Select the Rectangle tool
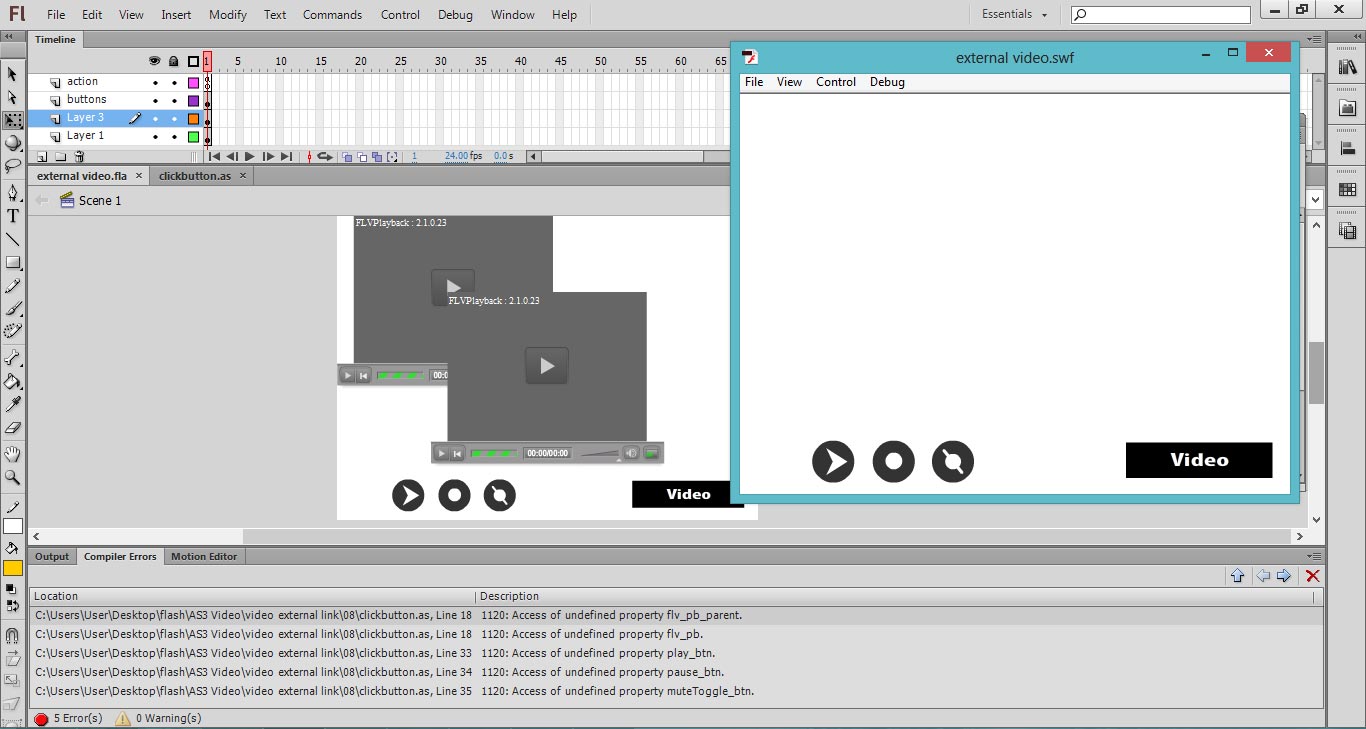This screenshot has height=729, width=1366. (13, 262)
